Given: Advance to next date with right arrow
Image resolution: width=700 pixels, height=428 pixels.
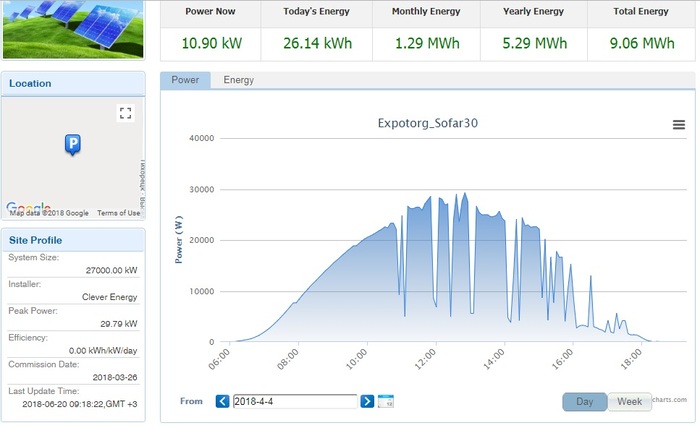Looking at the screenshot, I should tap(367, 401).
